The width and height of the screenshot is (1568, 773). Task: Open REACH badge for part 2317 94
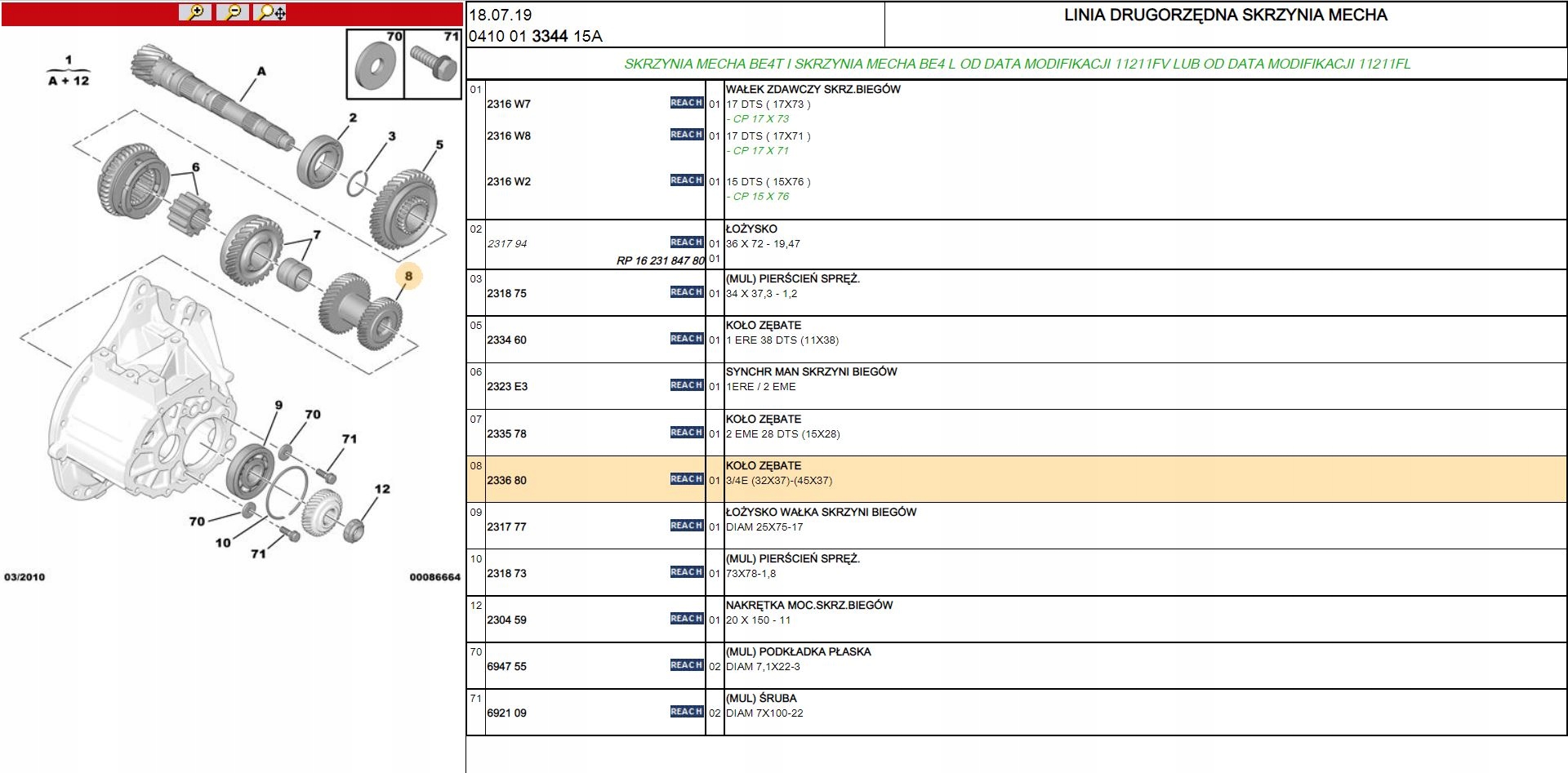[687, 242]
